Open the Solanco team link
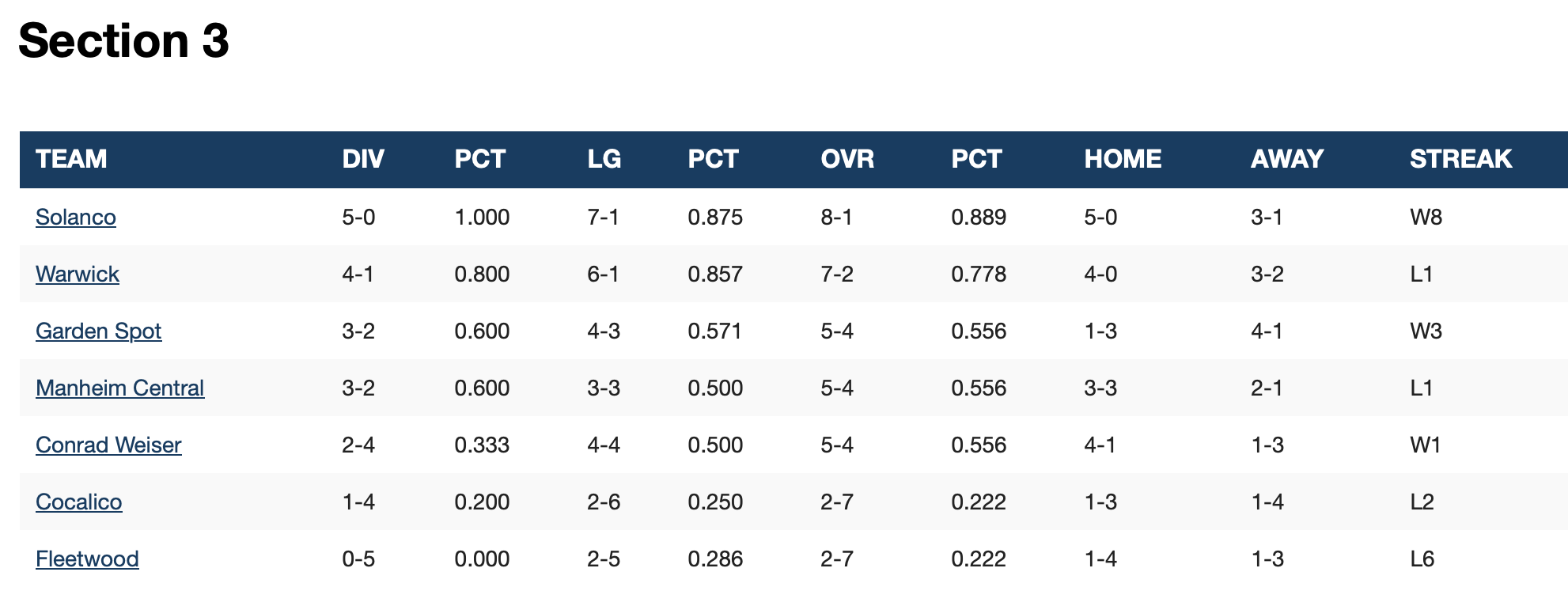The image size is (1568, 606). [x=76, y=217]
